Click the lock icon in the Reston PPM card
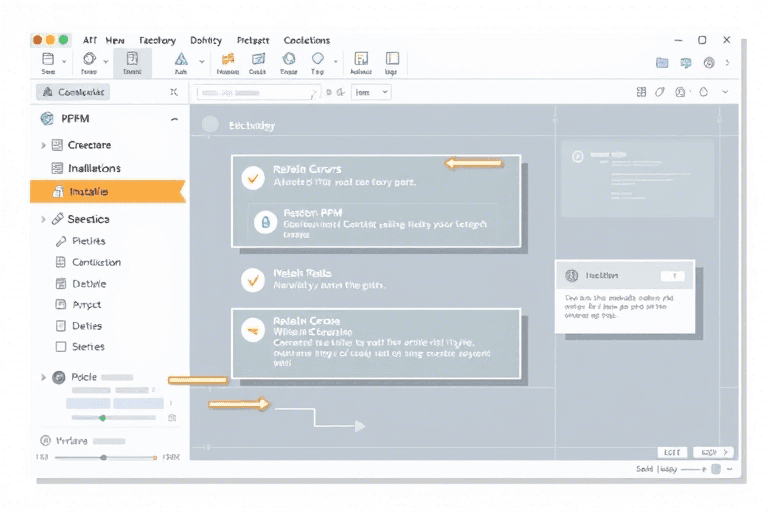This screenshot has width=768, height=512. pos(265,222)
